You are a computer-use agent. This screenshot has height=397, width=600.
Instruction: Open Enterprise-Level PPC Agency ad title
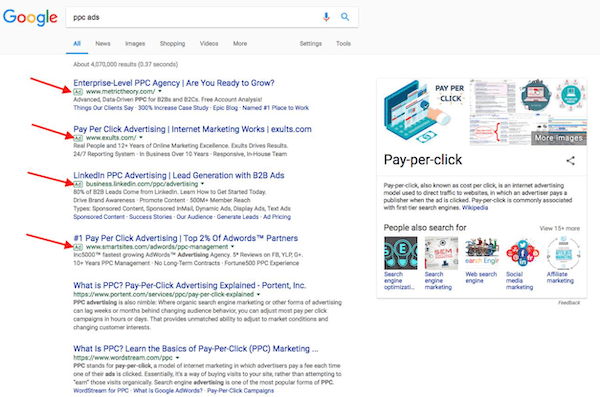(x=174, y=83)
